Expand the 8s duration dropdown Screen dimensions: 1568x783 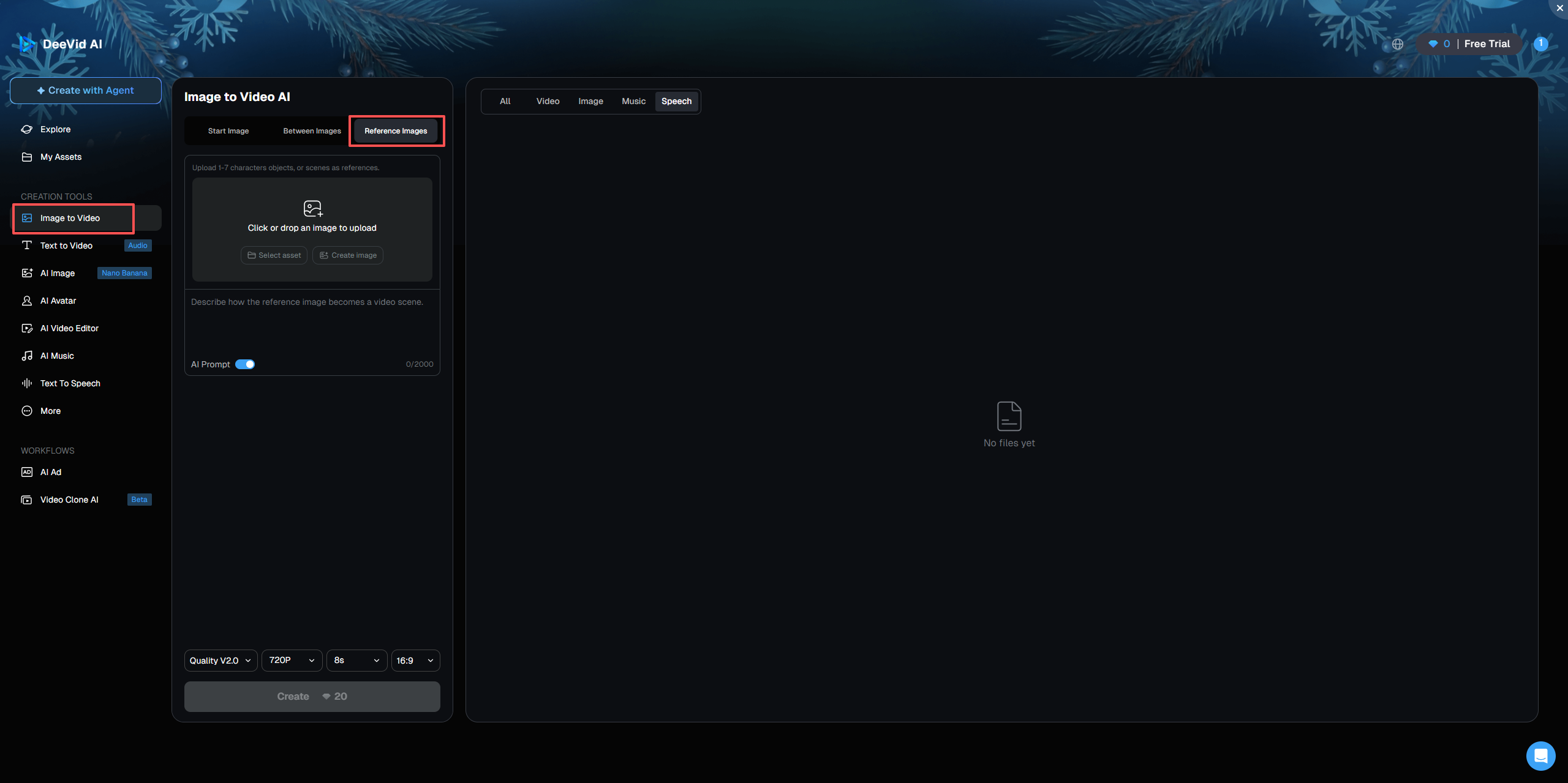tap(356, 661)
